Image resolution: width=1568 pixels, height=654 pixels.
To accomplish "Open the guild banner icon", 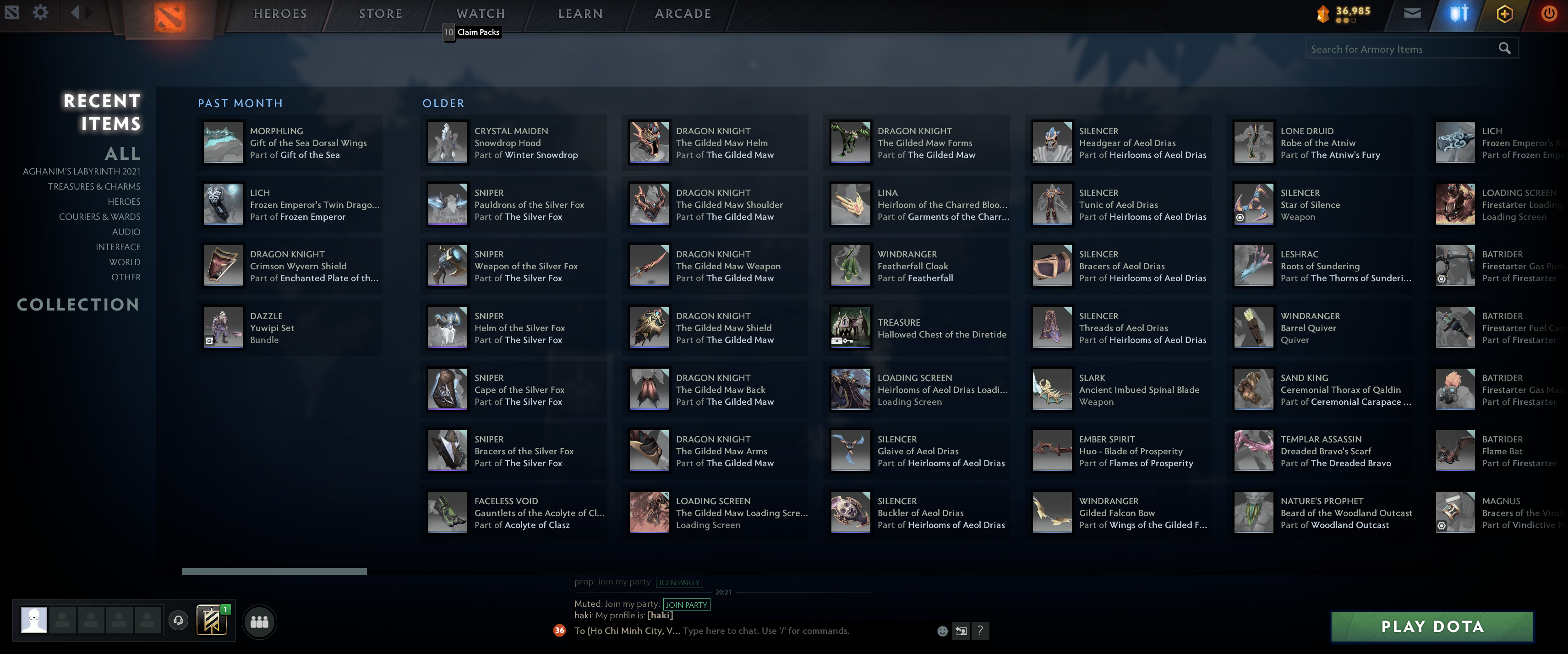I will (212, 621).
